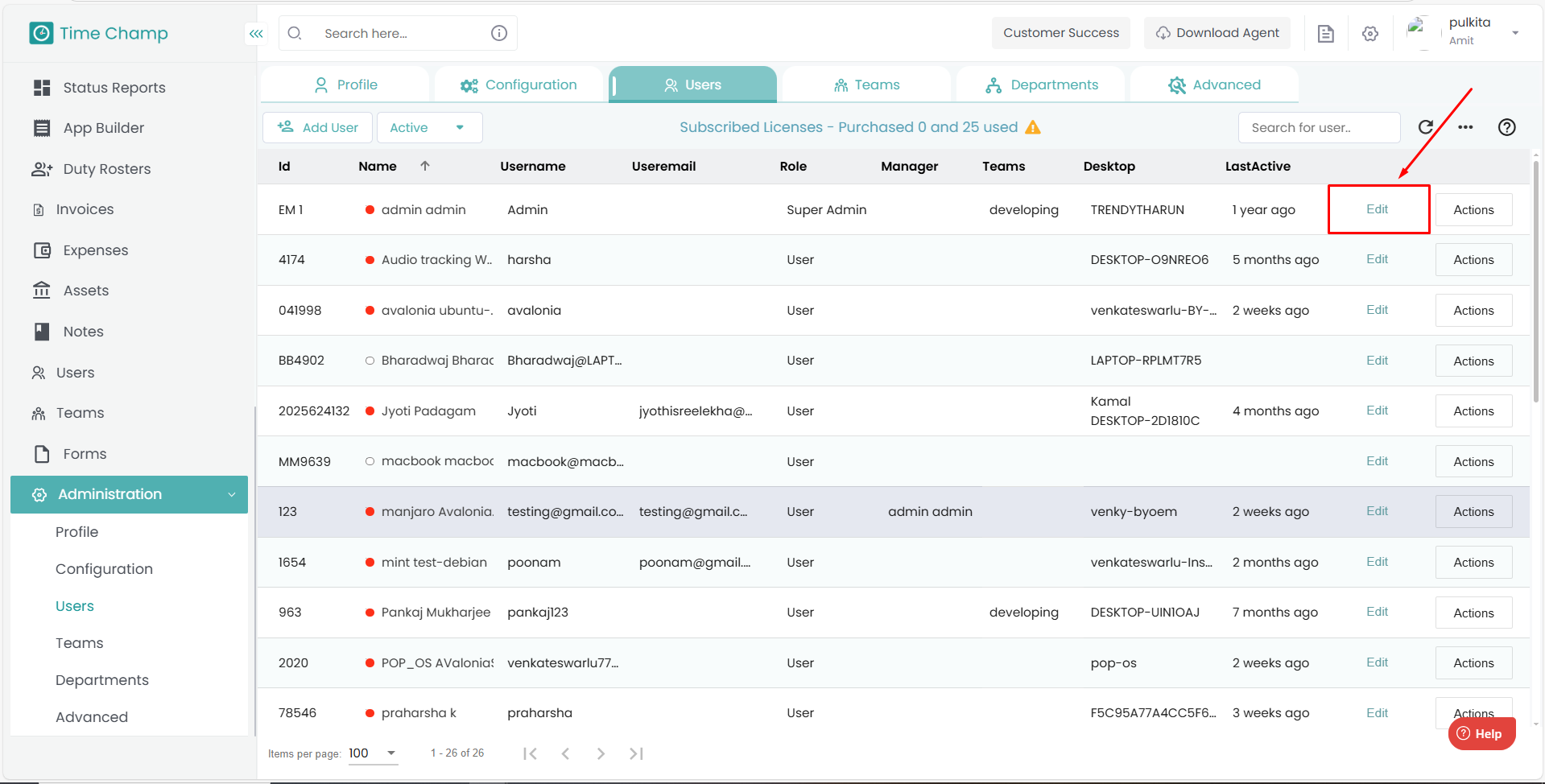Expand the pulkita account menu
Screen dimensions: 1545x784
[1515, 33]
